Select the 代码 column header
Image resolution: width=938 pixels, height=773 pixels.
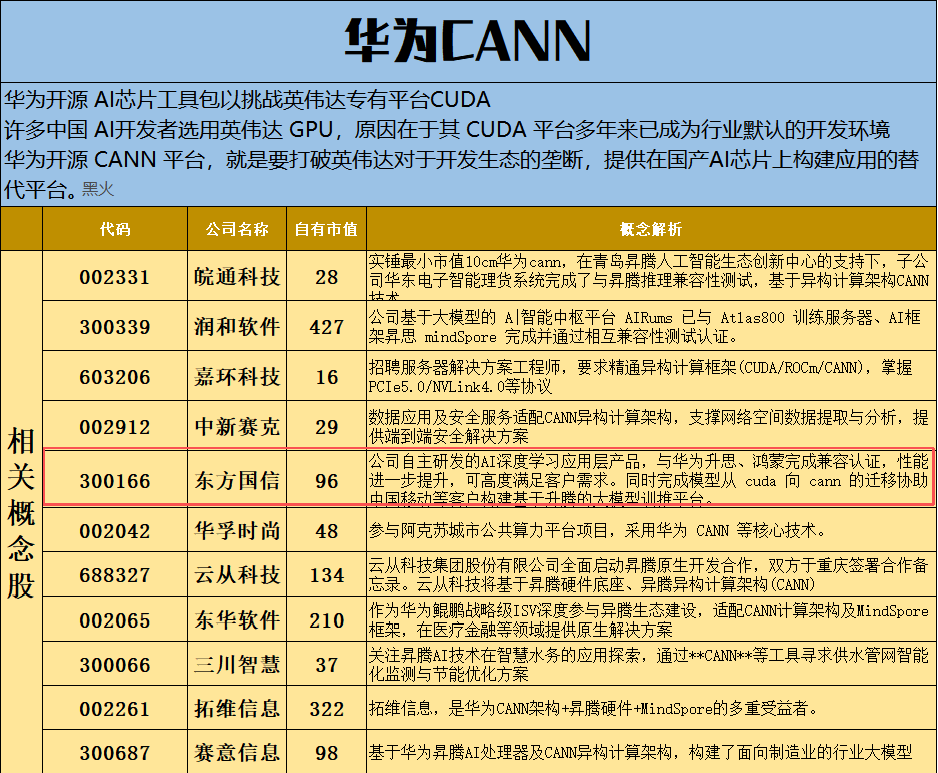115,229
